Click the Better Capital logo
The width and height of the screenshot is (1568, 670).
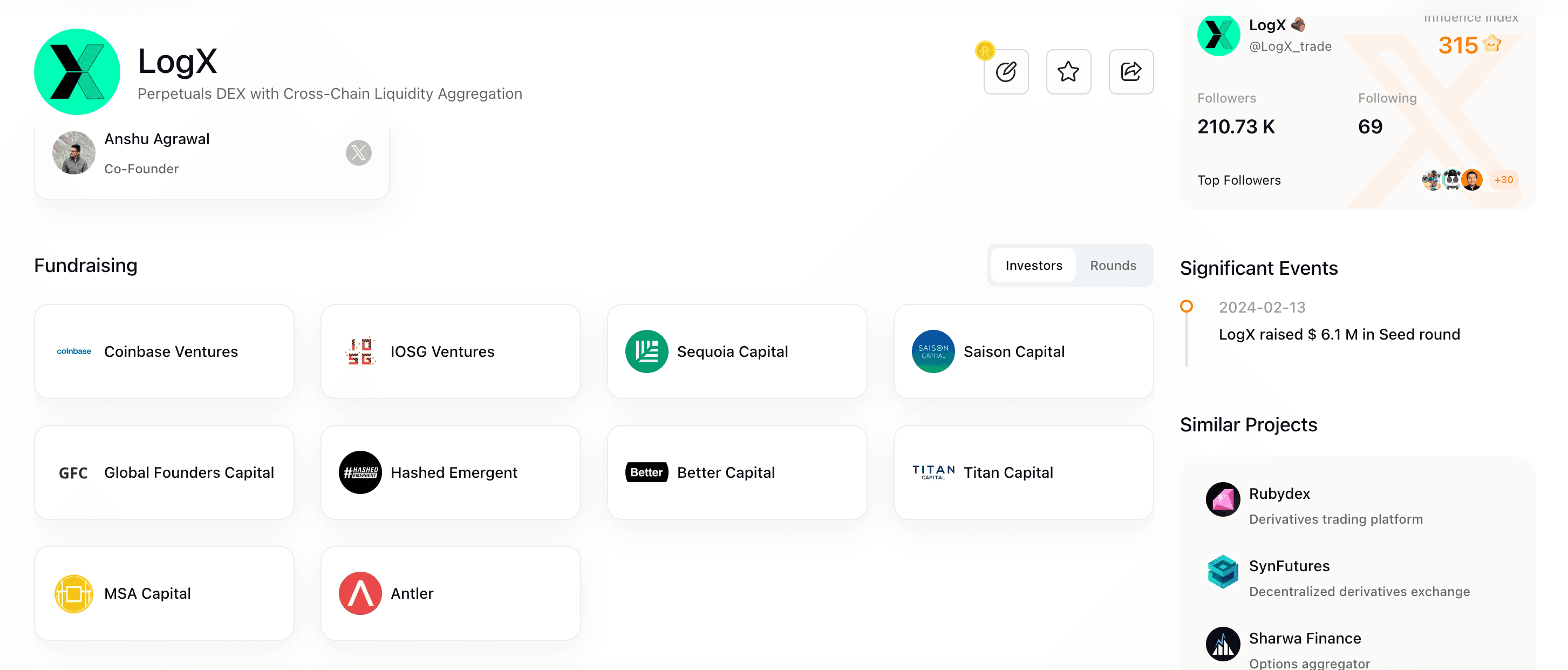tap(646, 472)
